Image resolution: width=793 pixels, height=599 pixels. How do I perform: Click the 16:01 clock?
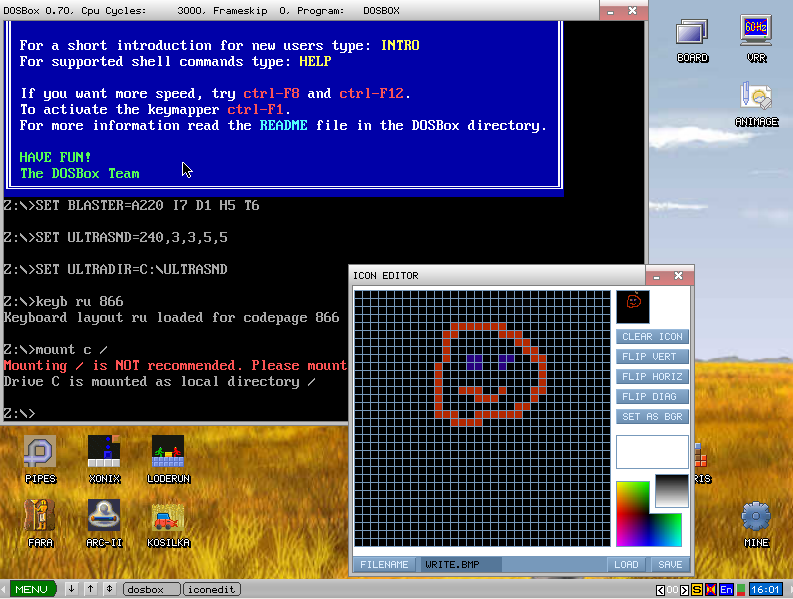tap(765, 589)
